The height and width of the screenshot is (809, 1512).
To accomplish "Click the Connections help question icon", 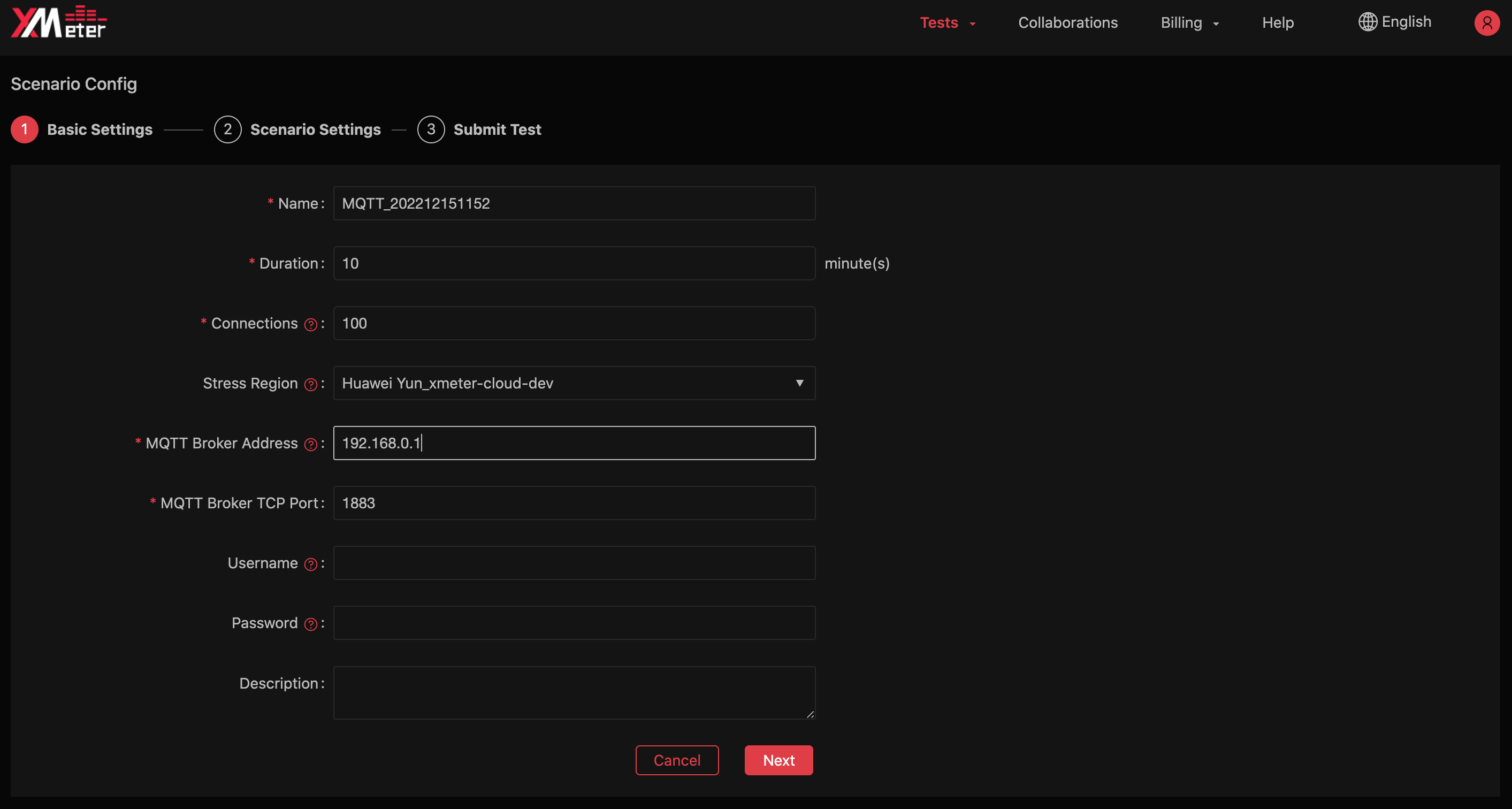I will click(x=310, y=325).
